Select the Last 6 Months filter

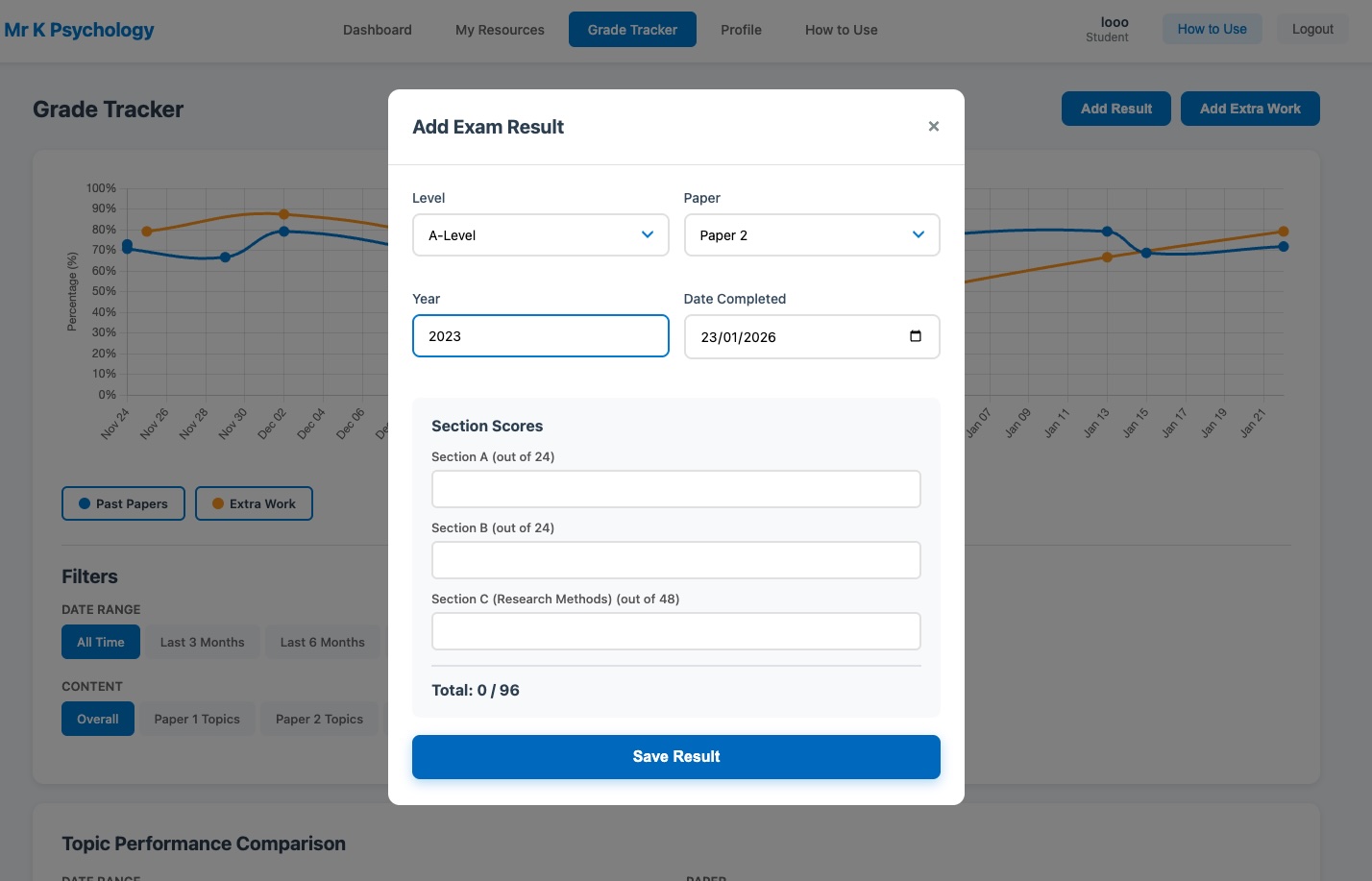322,642
